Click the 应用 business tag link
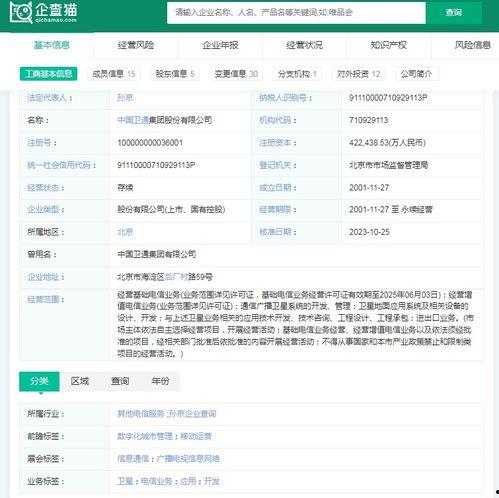Image resolution: width=499 pixels, height=498 pixels. click(188, 481)
